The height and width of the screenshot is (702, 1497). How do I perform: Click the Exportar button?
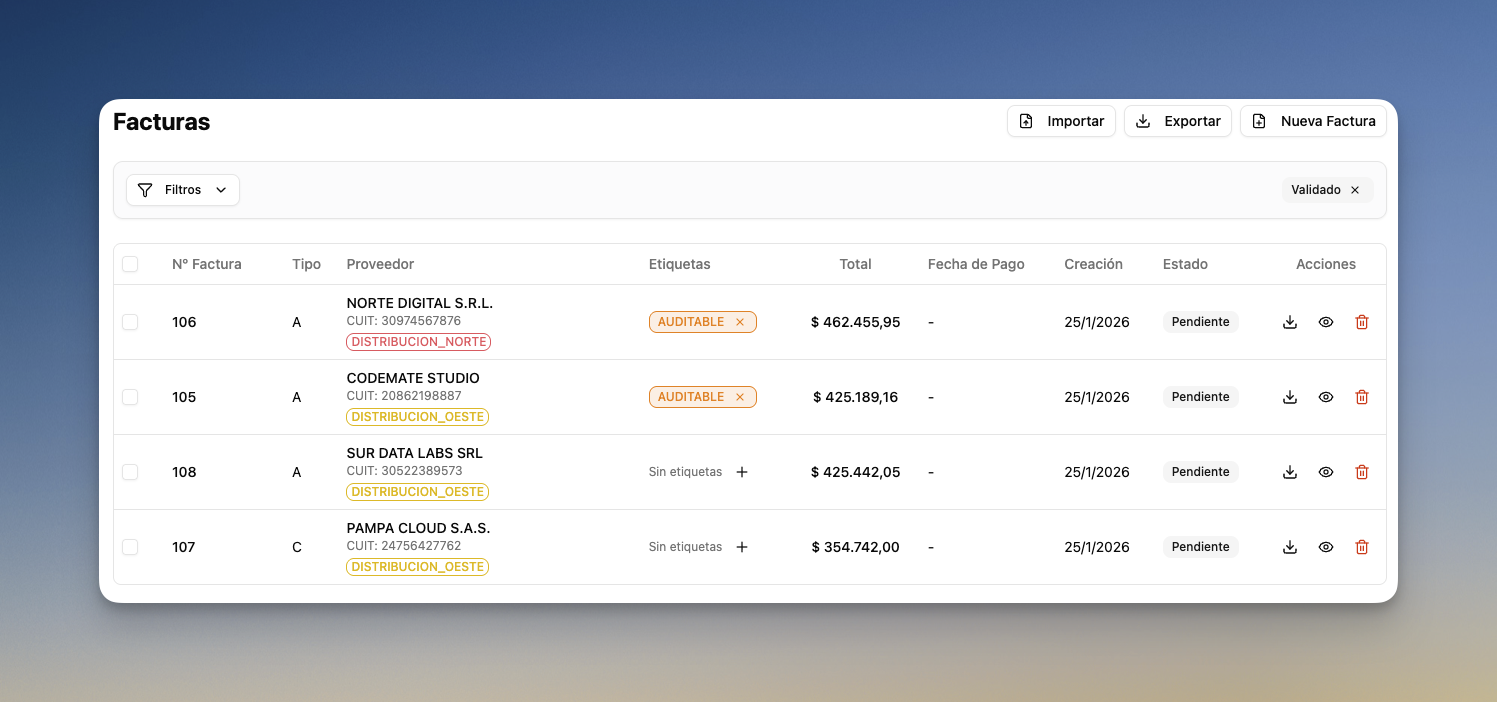click(1178, 121)
